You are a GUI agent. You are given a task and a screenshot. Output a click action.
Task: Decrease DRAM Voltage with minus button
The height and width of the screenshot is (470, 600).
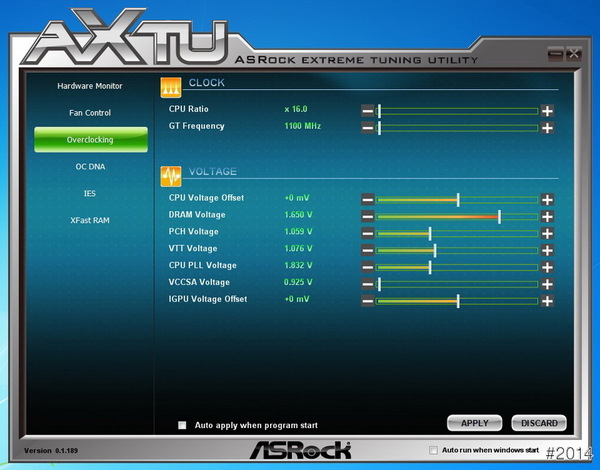point(367,216)
